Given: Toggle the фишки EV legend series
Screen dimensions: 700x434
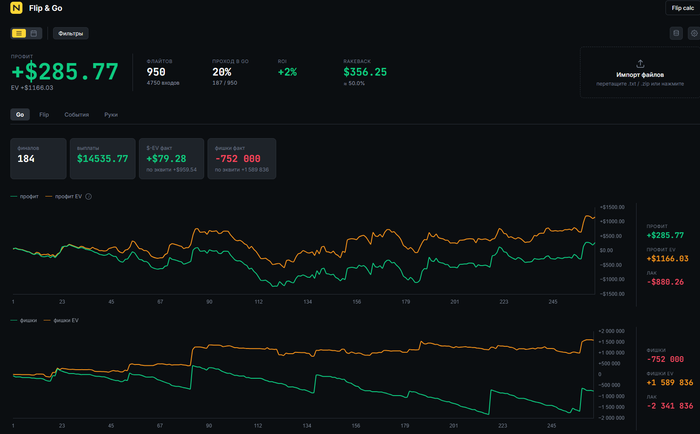Looking at the screenshot, I should pyautogui.click(x=61, y=320).
